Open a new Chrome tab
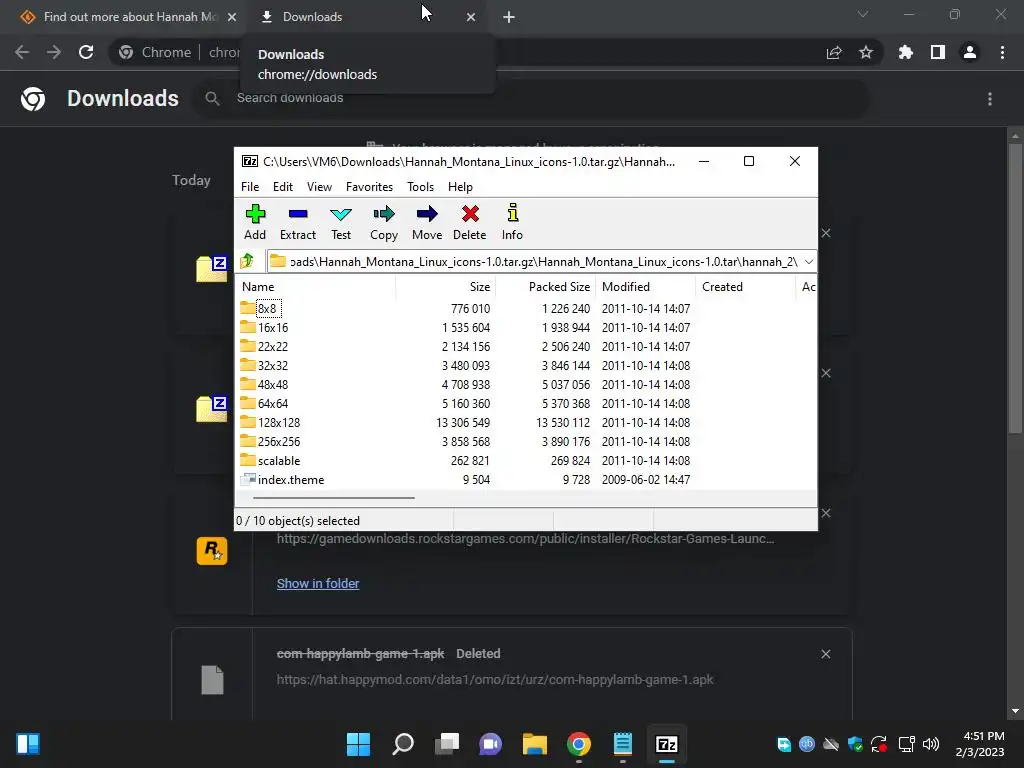This screenshot has width=1024, height=768. click(x=509, y=18)
